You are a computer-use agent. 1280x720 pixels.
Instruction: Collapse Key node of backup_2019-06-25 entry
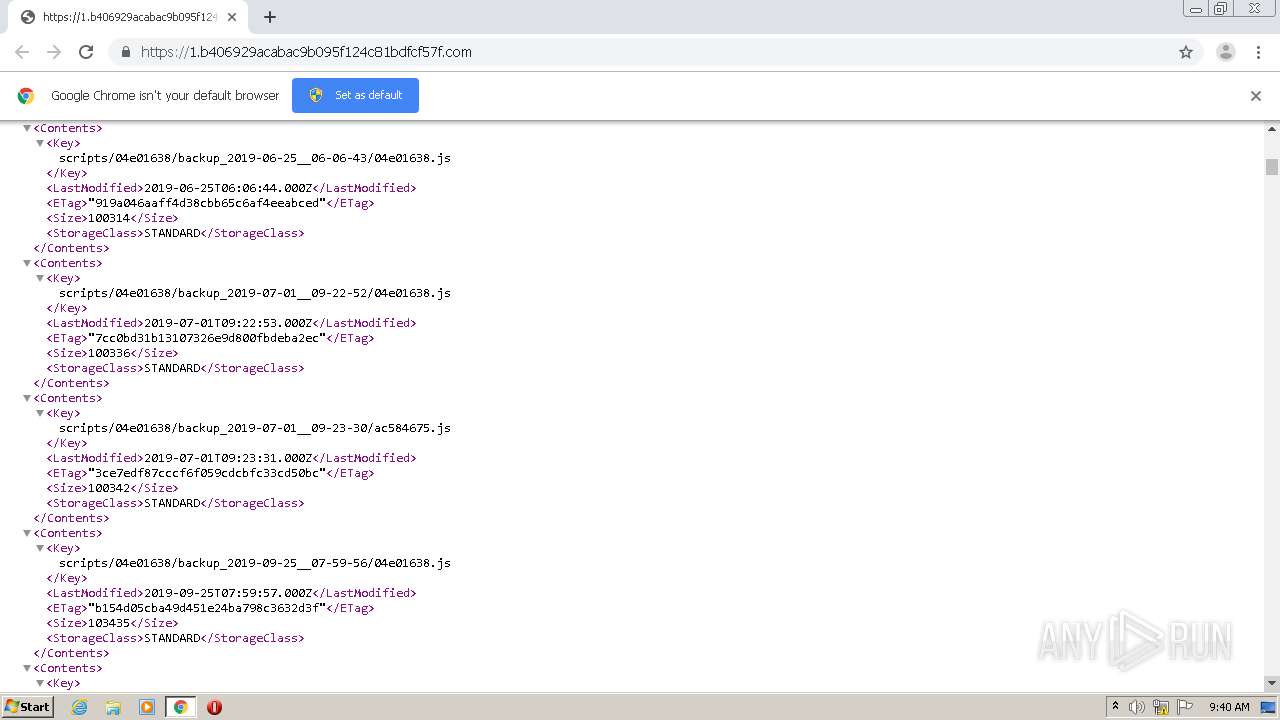[40, 143]
